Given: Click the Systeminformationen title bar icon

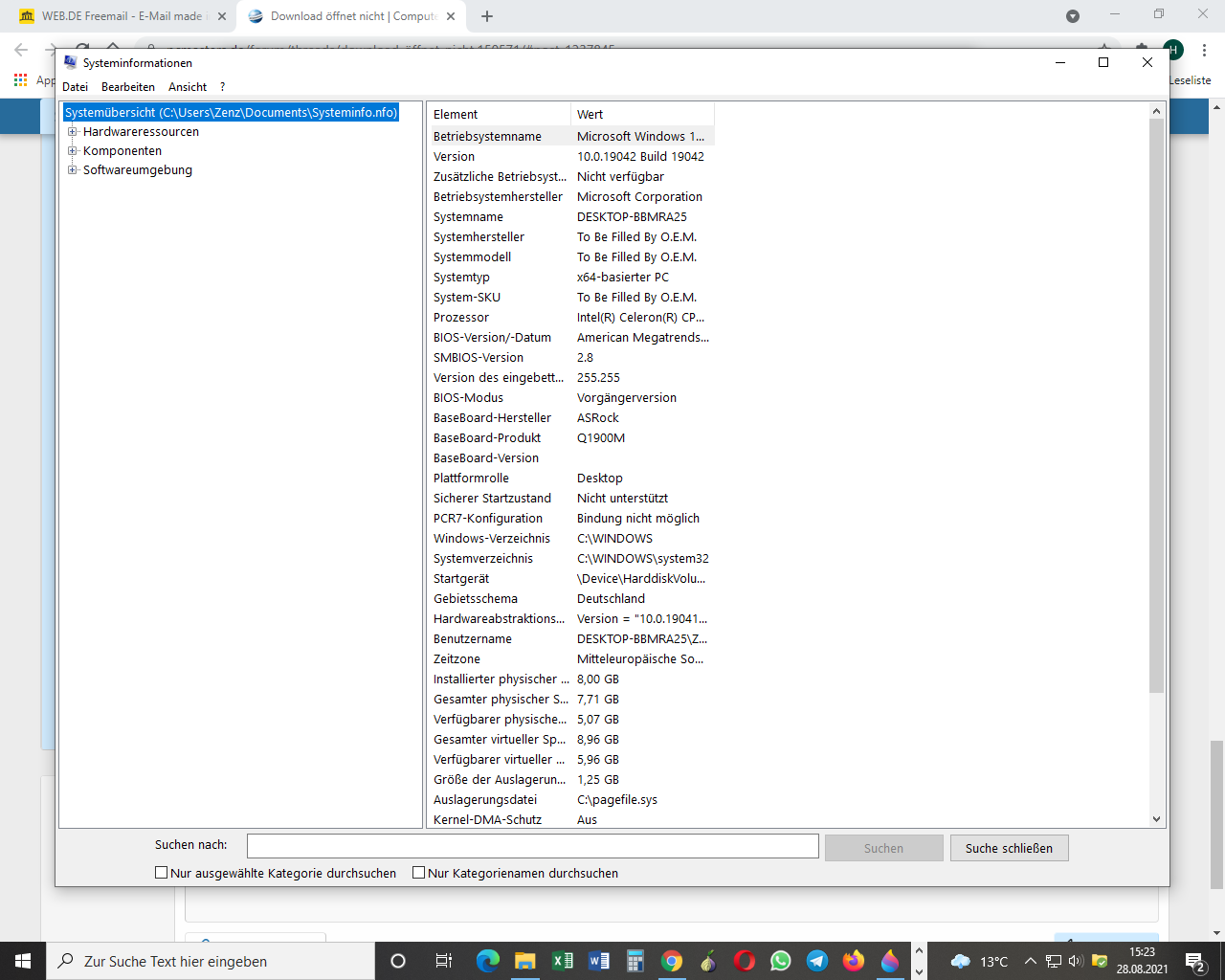Looking at the screenshot, I should click(x=70, y=62).
